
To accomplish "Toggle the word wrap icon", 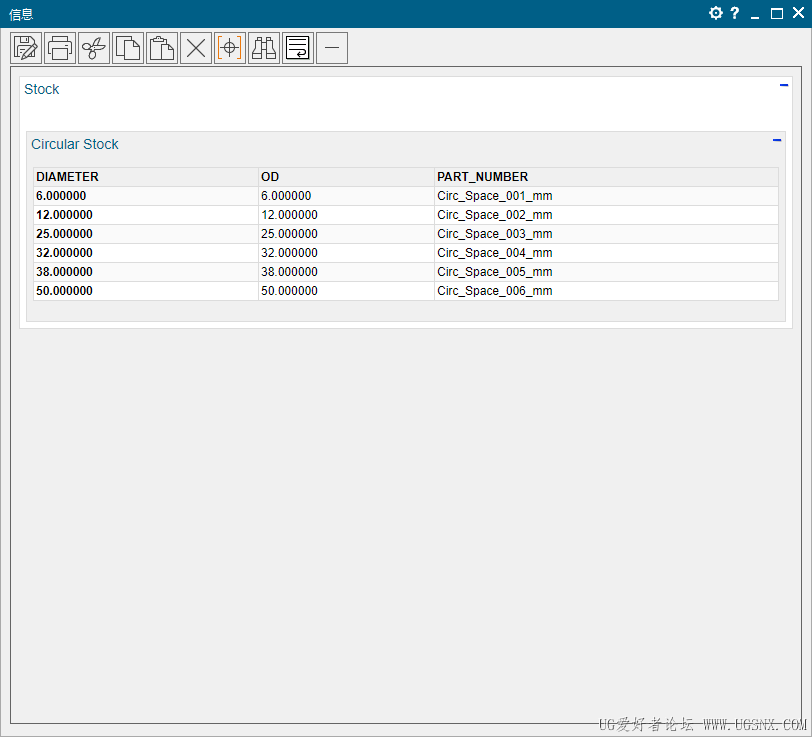I will click(298, 48).
